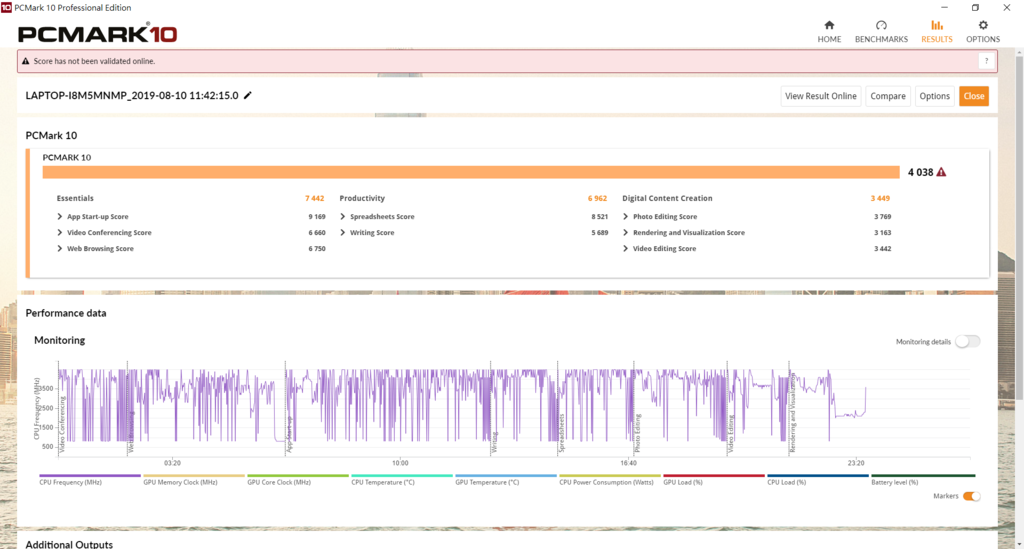
Task: Click the PCMark 10 logo
Action: (97, 33)
